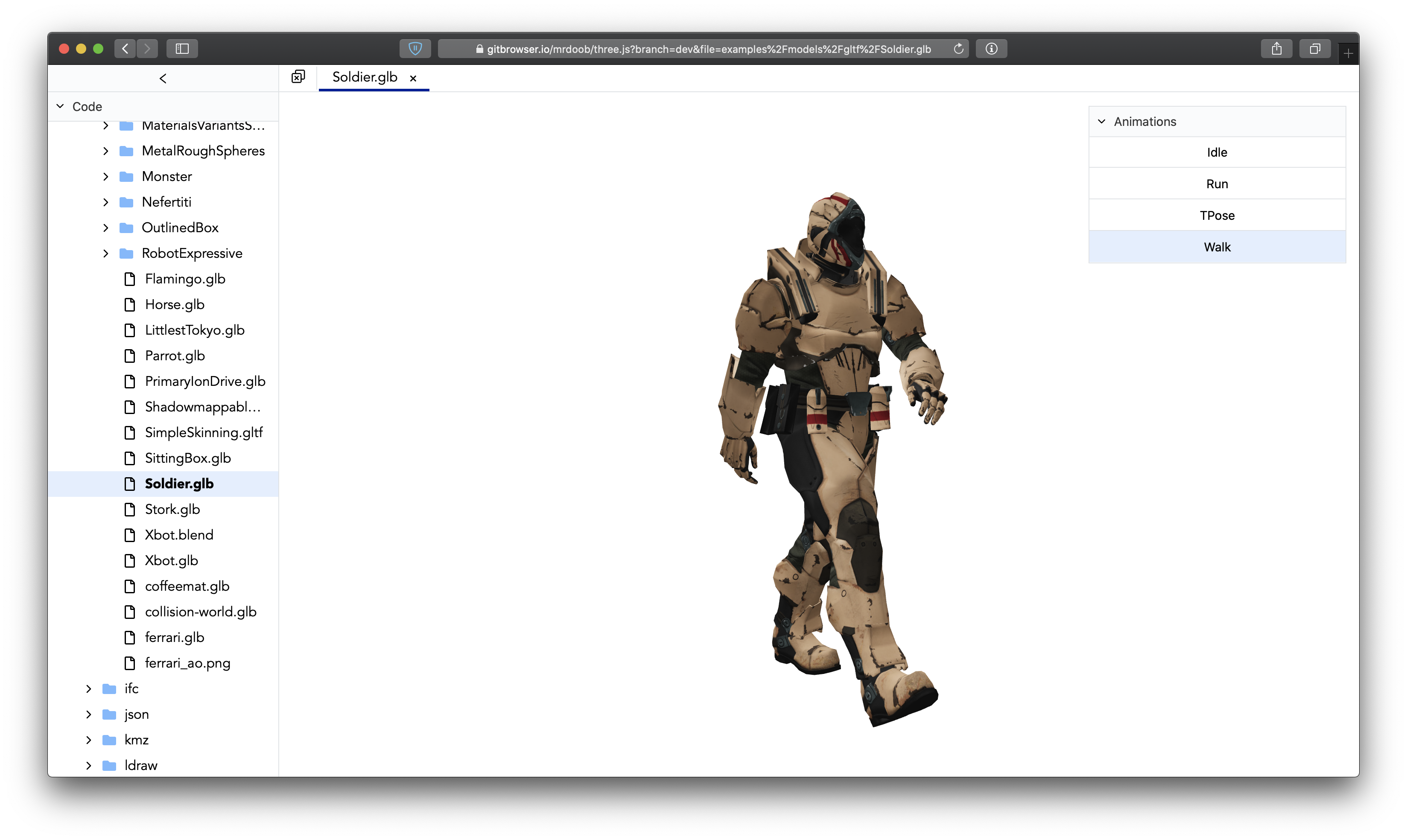This screenshot has height=840, width=1407.
Task: Click the file icon beside Xbot.blend
Action: (130, 535)
